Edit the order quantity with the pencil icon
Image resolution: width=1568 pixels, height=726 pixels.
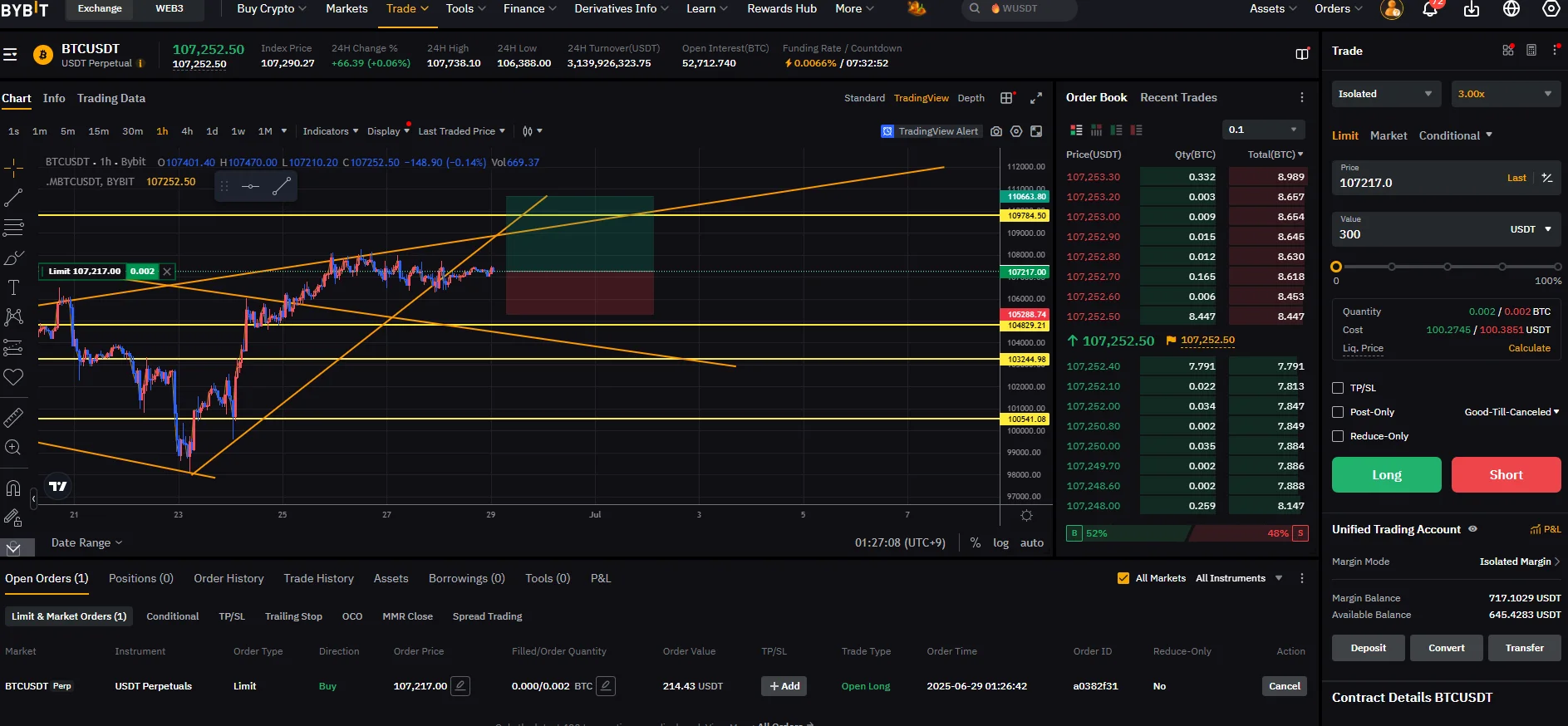(x=607, y=686)
